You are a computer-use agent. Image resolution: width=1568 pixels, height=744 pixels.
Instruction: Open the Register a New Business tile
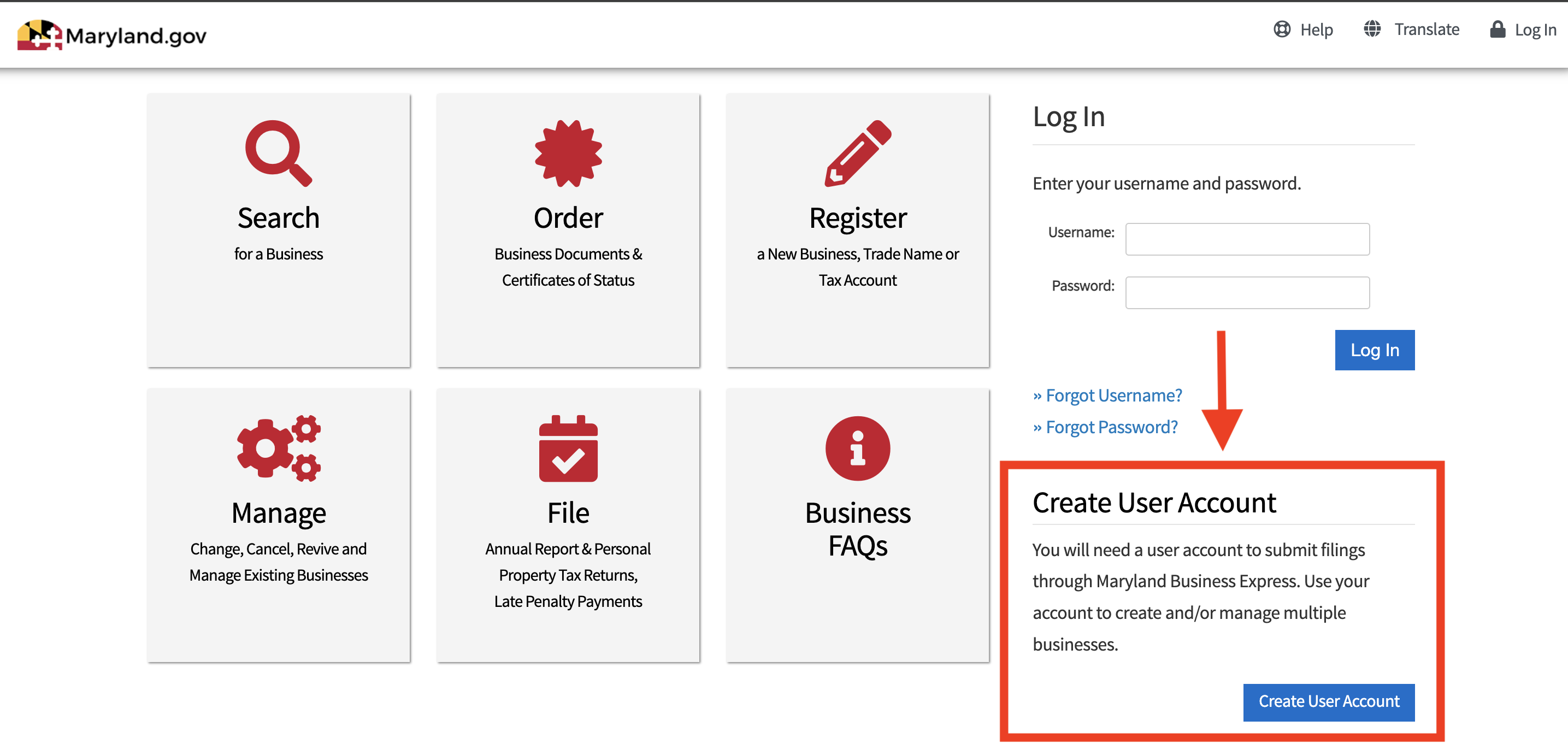[x=858, y=230]
